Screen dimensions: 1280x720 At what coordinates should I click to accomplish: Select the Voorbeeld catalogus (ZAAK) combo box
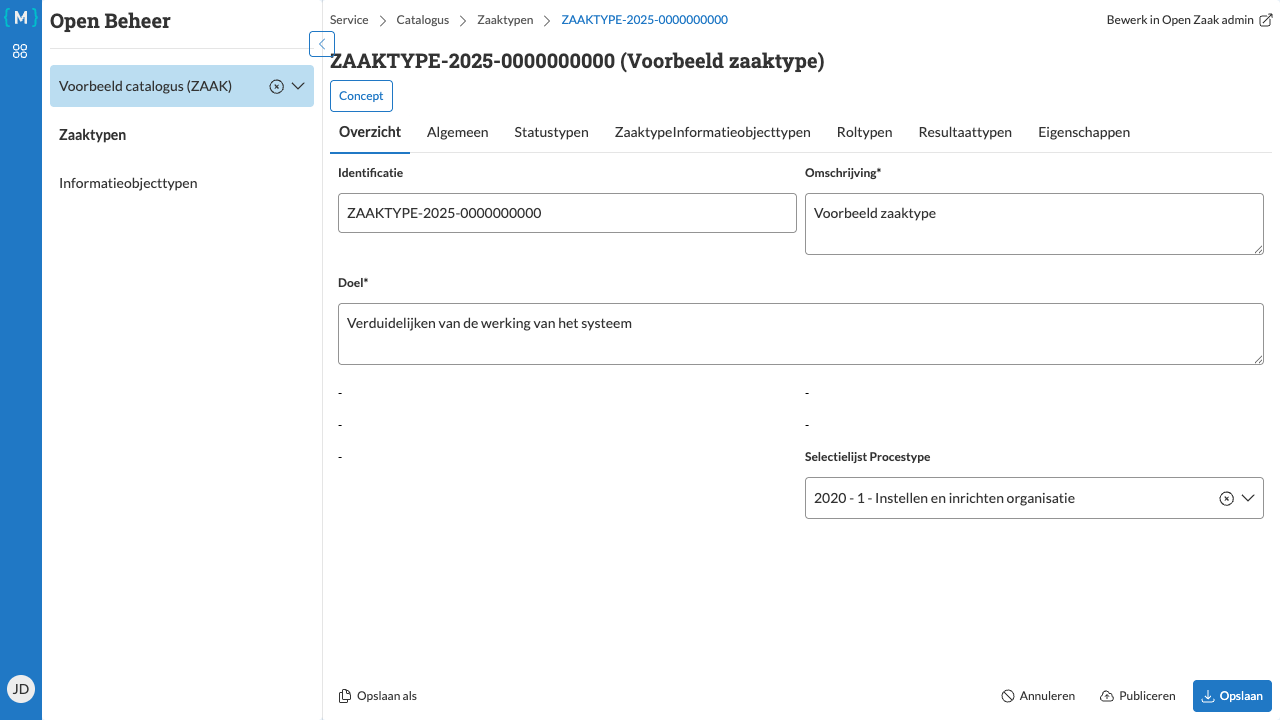(x=182, y=87)
